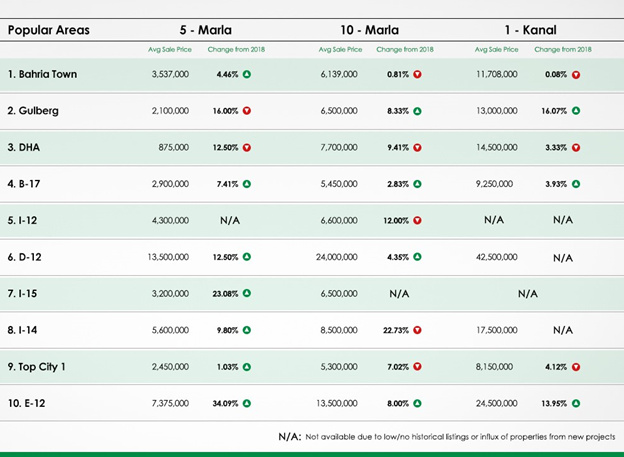Click green up arrow beside Gulberg 8.33%
The height and width of the screenshot is (457, 624).
point(417,111)
